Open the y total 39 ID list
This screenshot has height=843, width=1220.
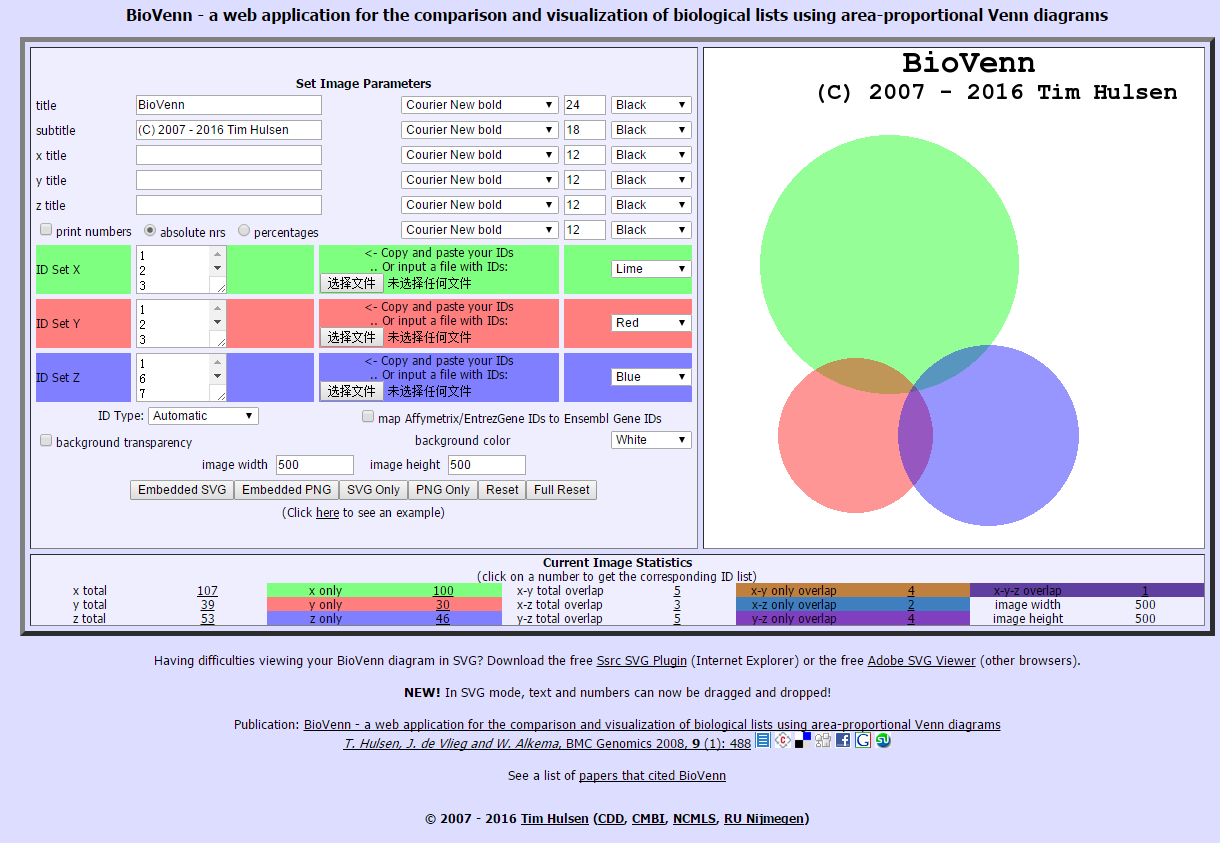pyautogui.click(x=207, y=605)
